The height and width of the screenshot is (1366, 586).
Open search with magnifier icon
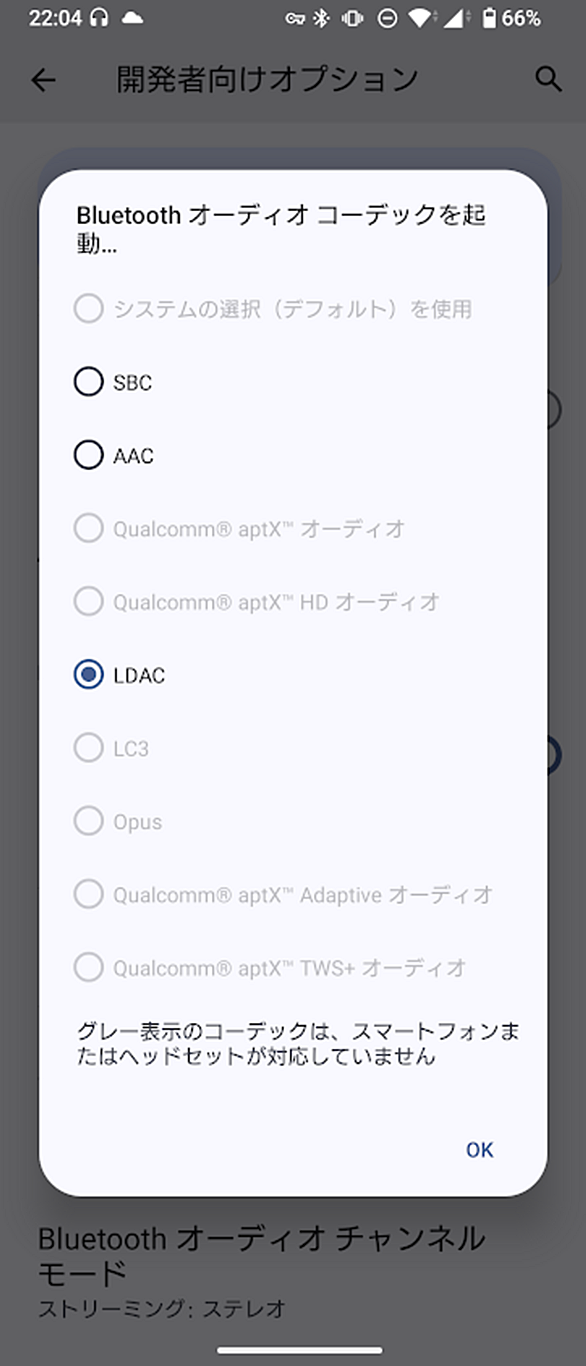coord(548,80)
